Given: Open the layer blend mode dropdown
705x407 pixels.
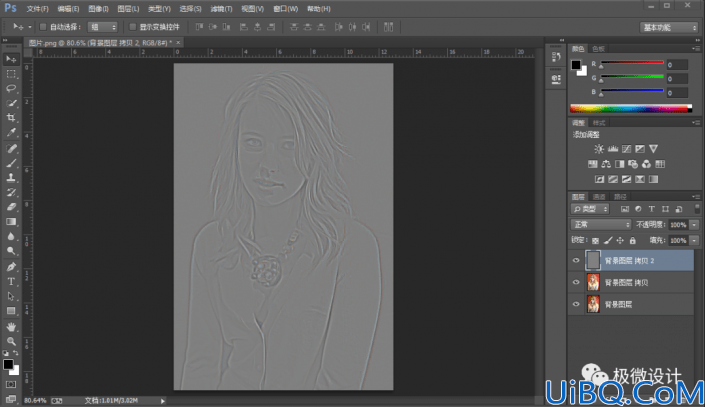Looking at the screenshot, I should [x=601, y=224].
